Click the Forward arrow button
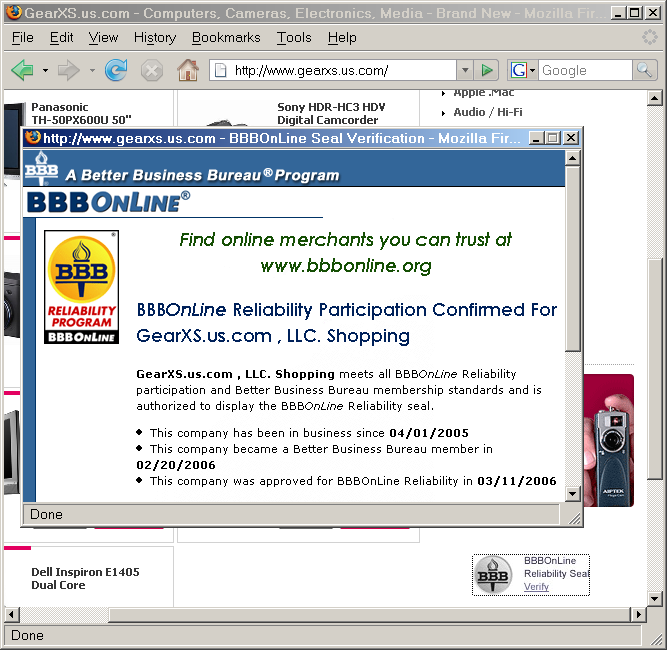The height and width of the screenshot is (650, 667). (68, 70)
